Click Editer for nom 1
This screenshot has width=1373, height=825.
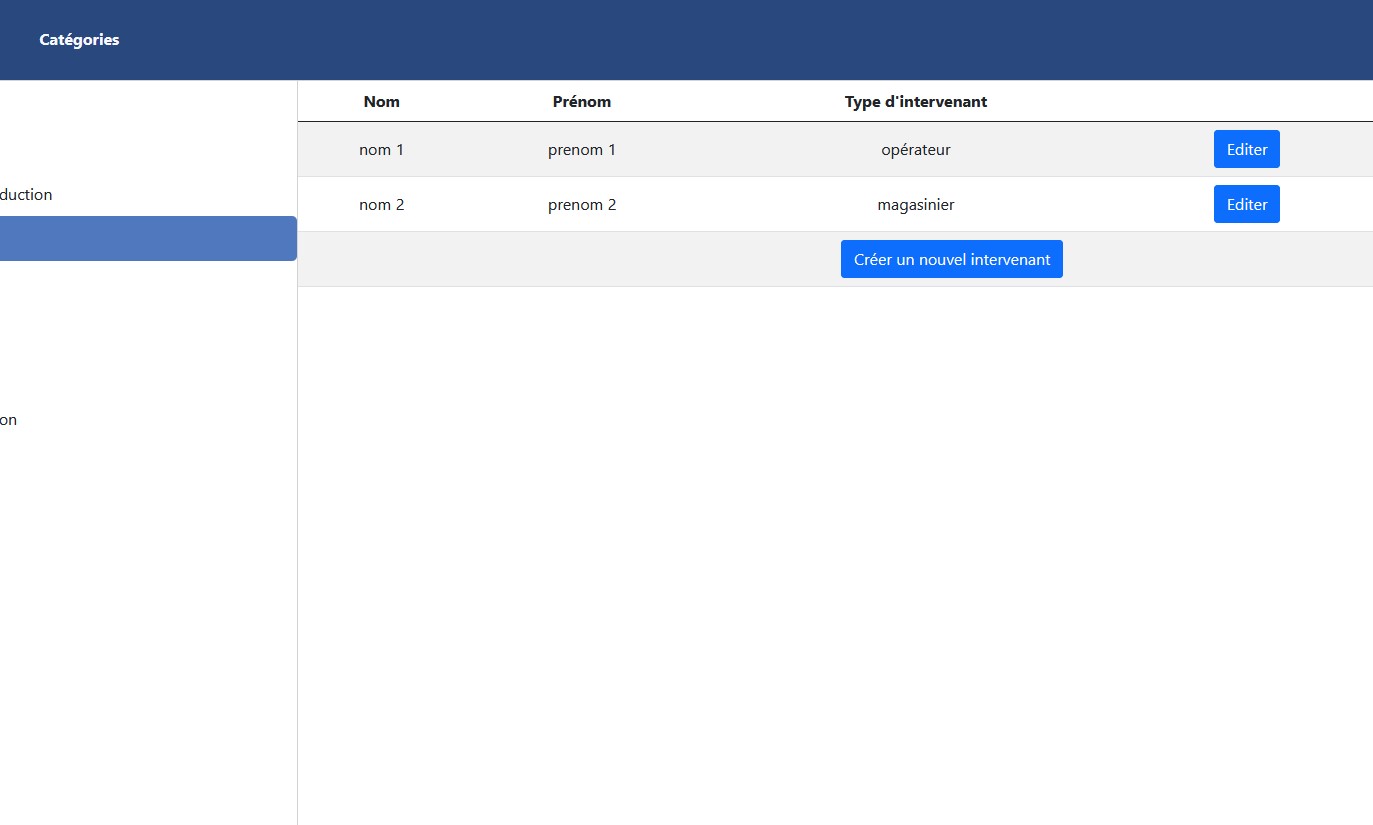click(1246, 150)
